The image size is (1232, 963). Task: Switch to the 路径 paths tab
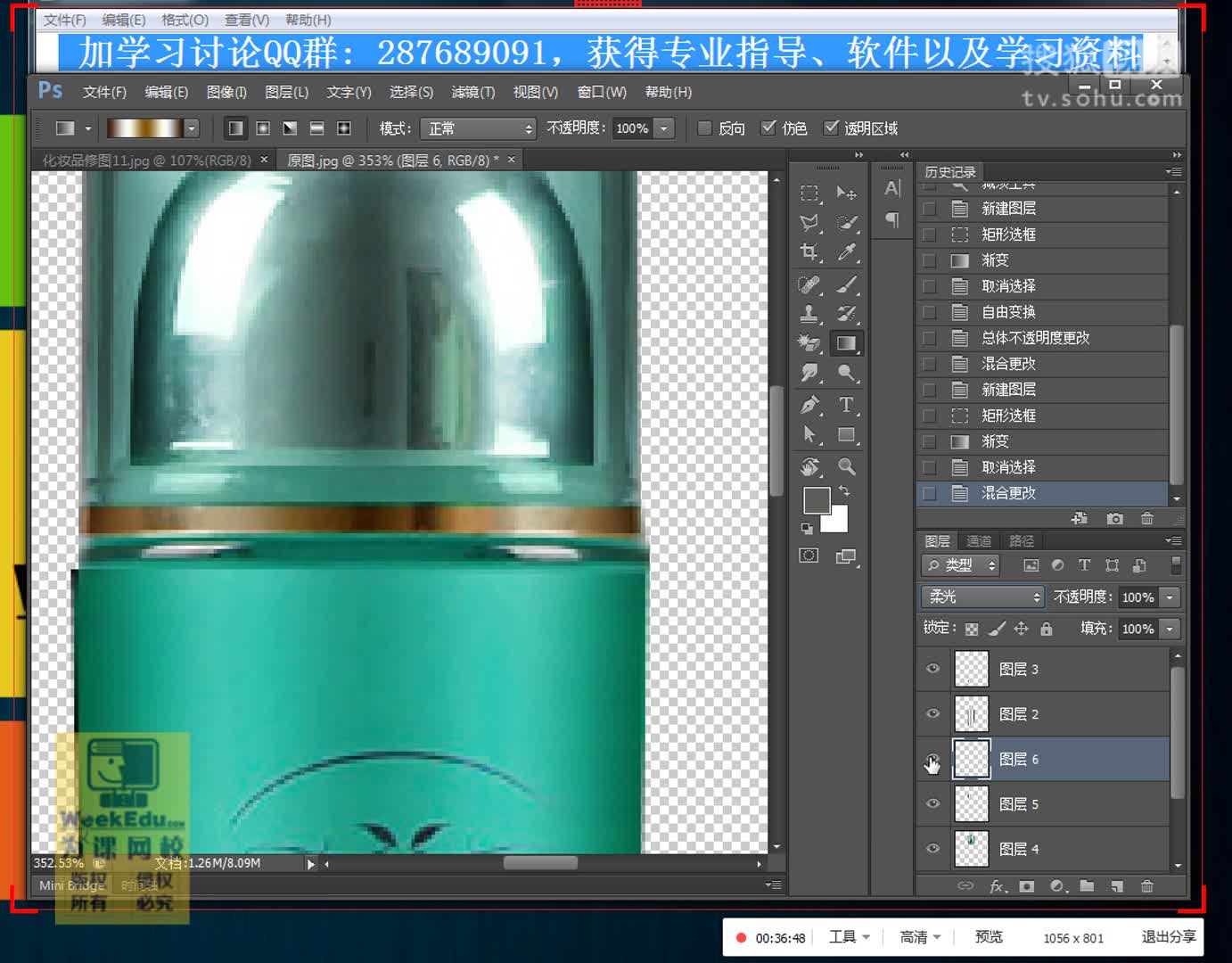click(x=1022, y=541)
